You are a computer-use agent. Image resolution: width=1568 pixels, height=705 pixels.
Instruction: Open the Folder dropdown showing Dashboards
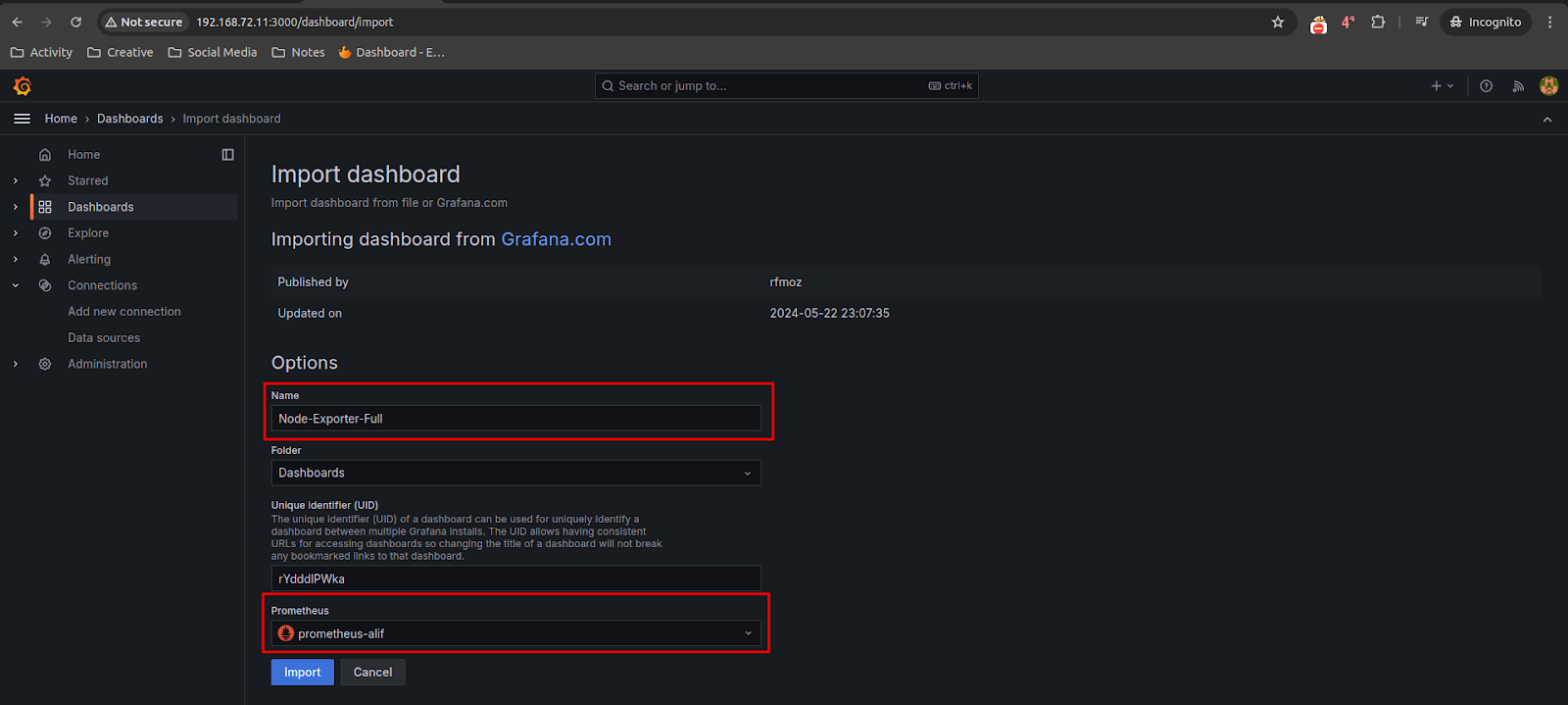click(515, 473)
